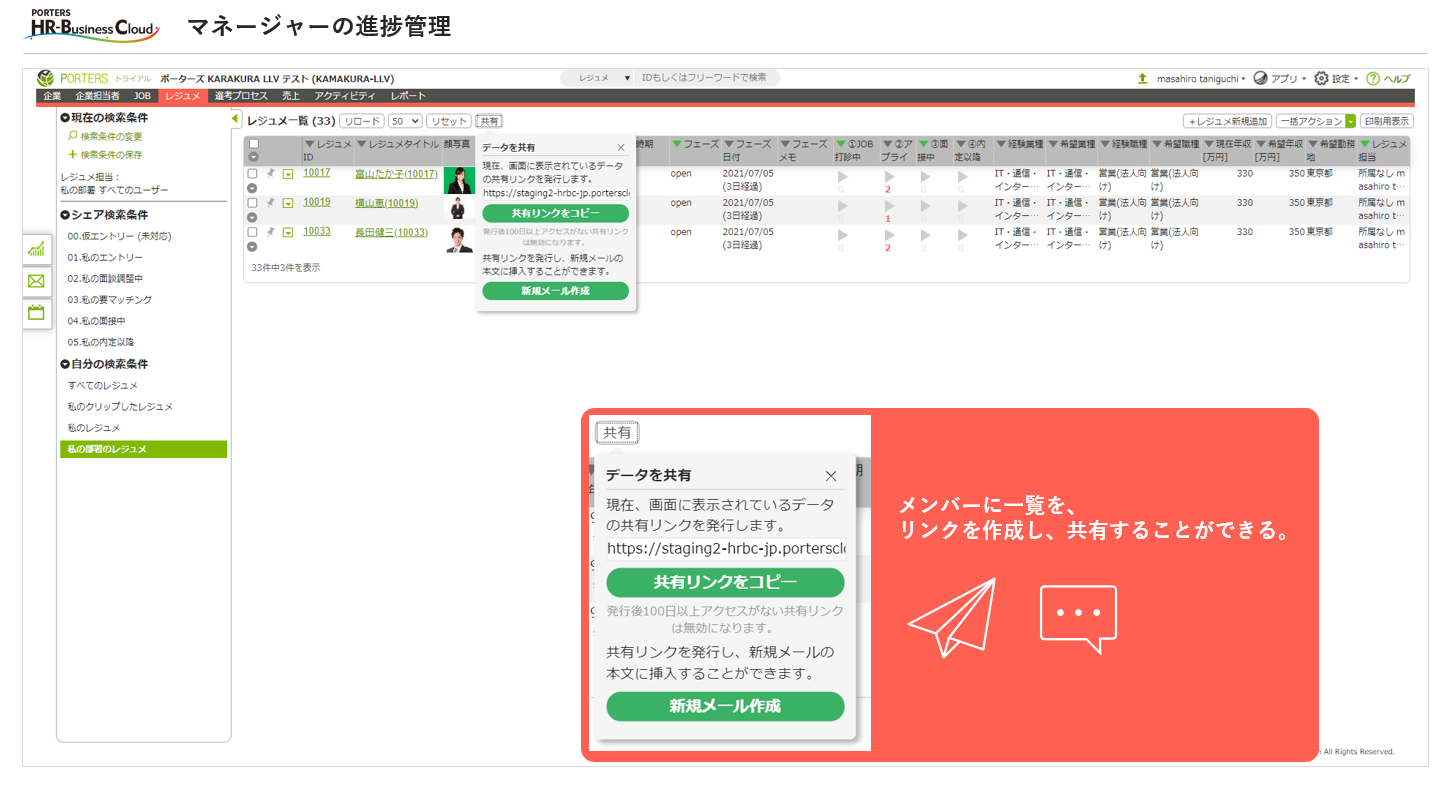The width and height of the screenshot is (1448, 811).
Task: Switch to the アクティビティ tab
Action: point(345,96)
